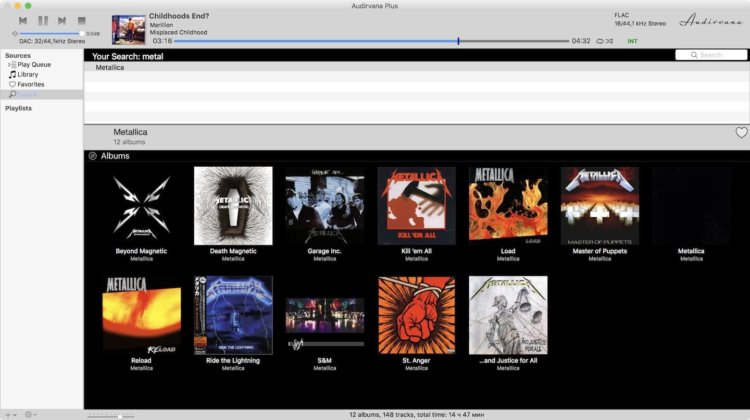Click the Master of Puppets title label

600,251
